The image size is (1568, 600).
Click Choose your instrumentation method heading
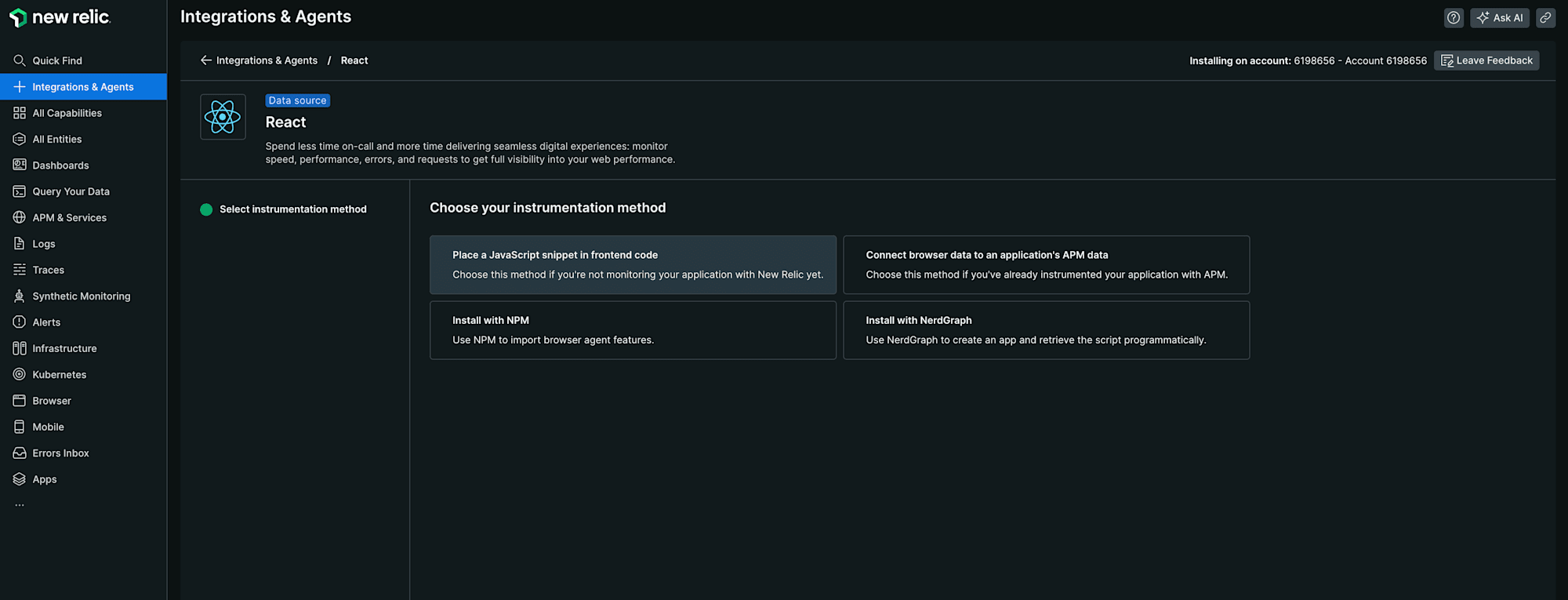pyautogui.click(x=547, y=208)
